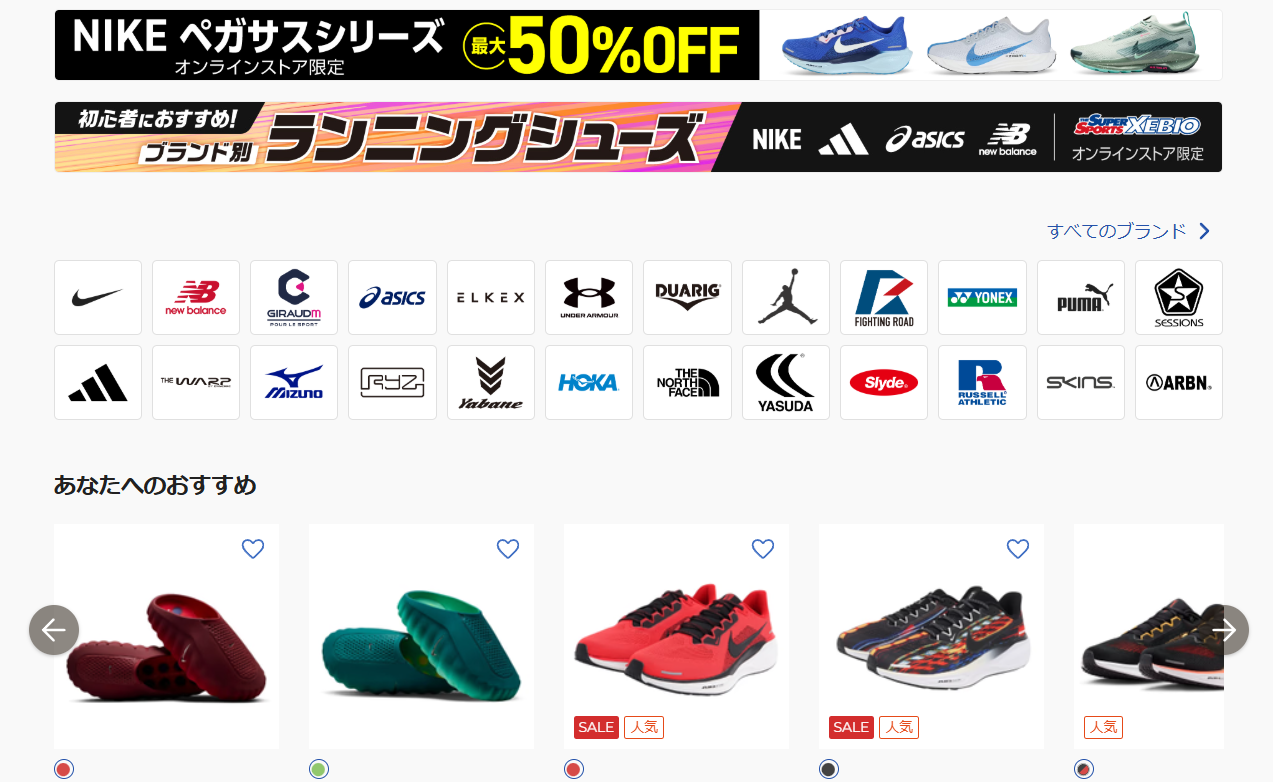Pick the red color swatch under first product
The height and width of the screenshot is (782, 1273).
click(64, 769)
